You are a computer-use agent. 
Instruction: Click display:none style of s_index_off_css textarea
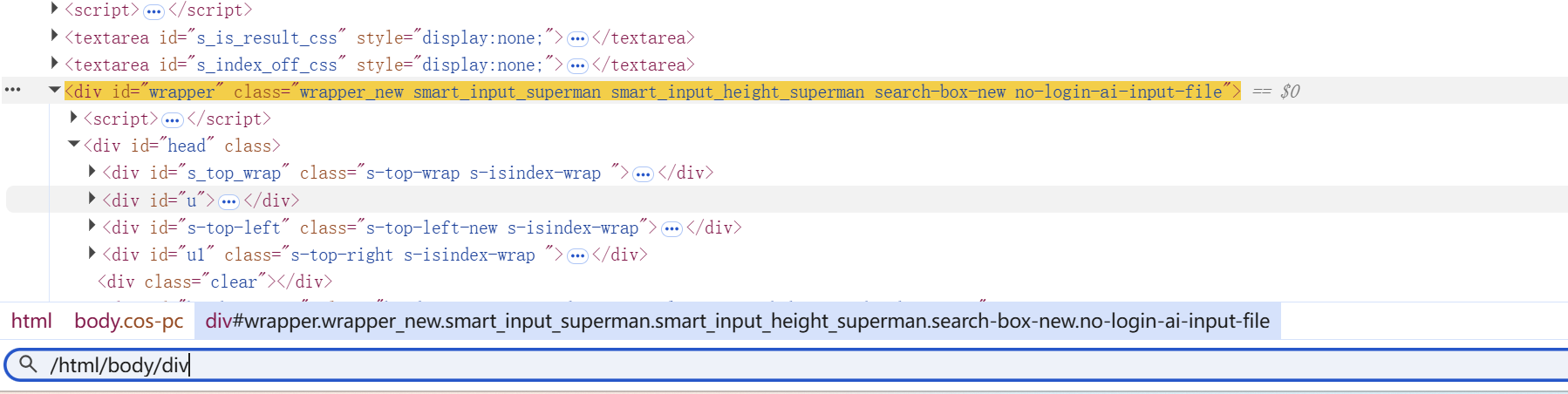pos(482,65)
